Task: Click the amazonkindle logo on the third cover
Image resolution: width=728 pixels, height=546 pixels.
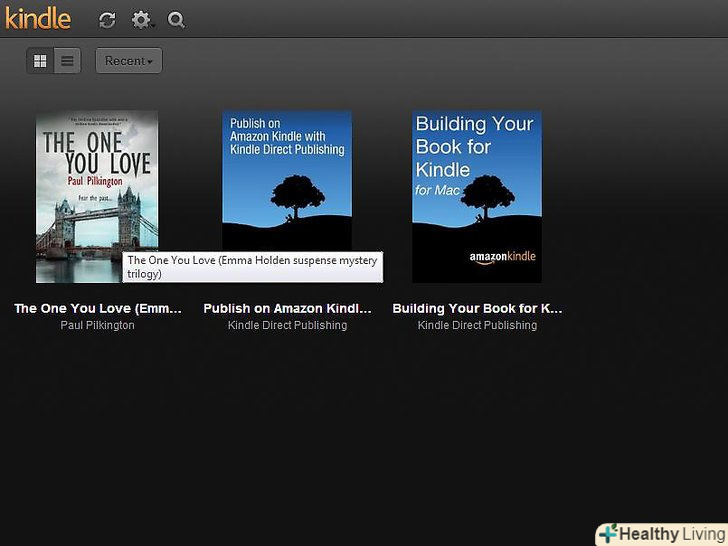Action: [x=502, y=258]
